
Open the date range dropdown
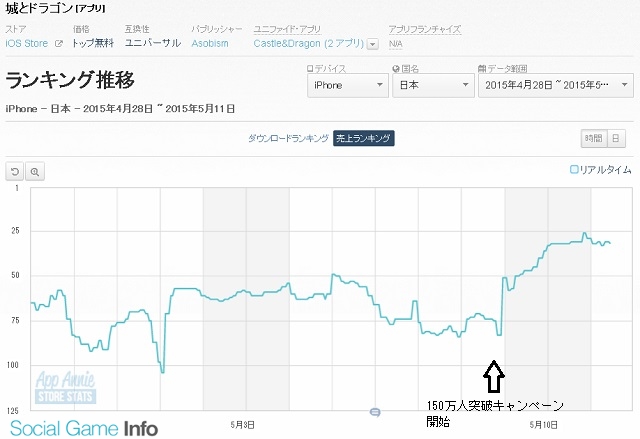click(x=553, y=86)
